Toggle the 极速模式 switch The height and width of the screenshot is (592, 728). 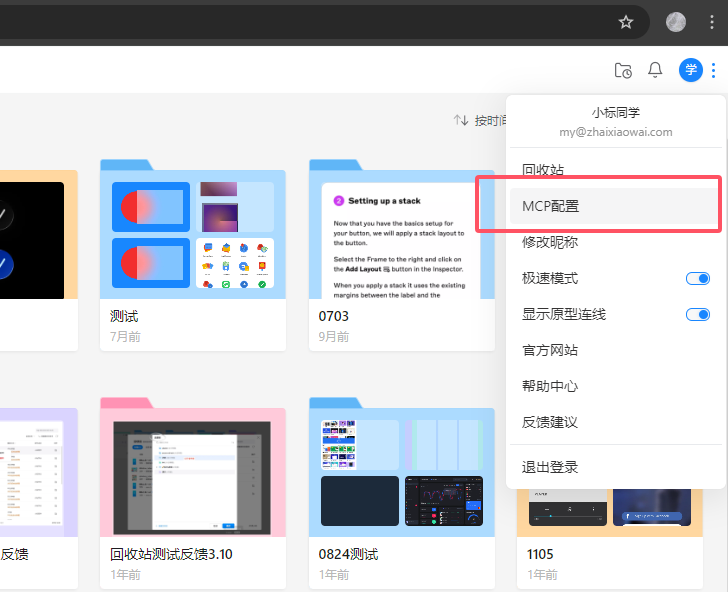(x=697, y=278)
